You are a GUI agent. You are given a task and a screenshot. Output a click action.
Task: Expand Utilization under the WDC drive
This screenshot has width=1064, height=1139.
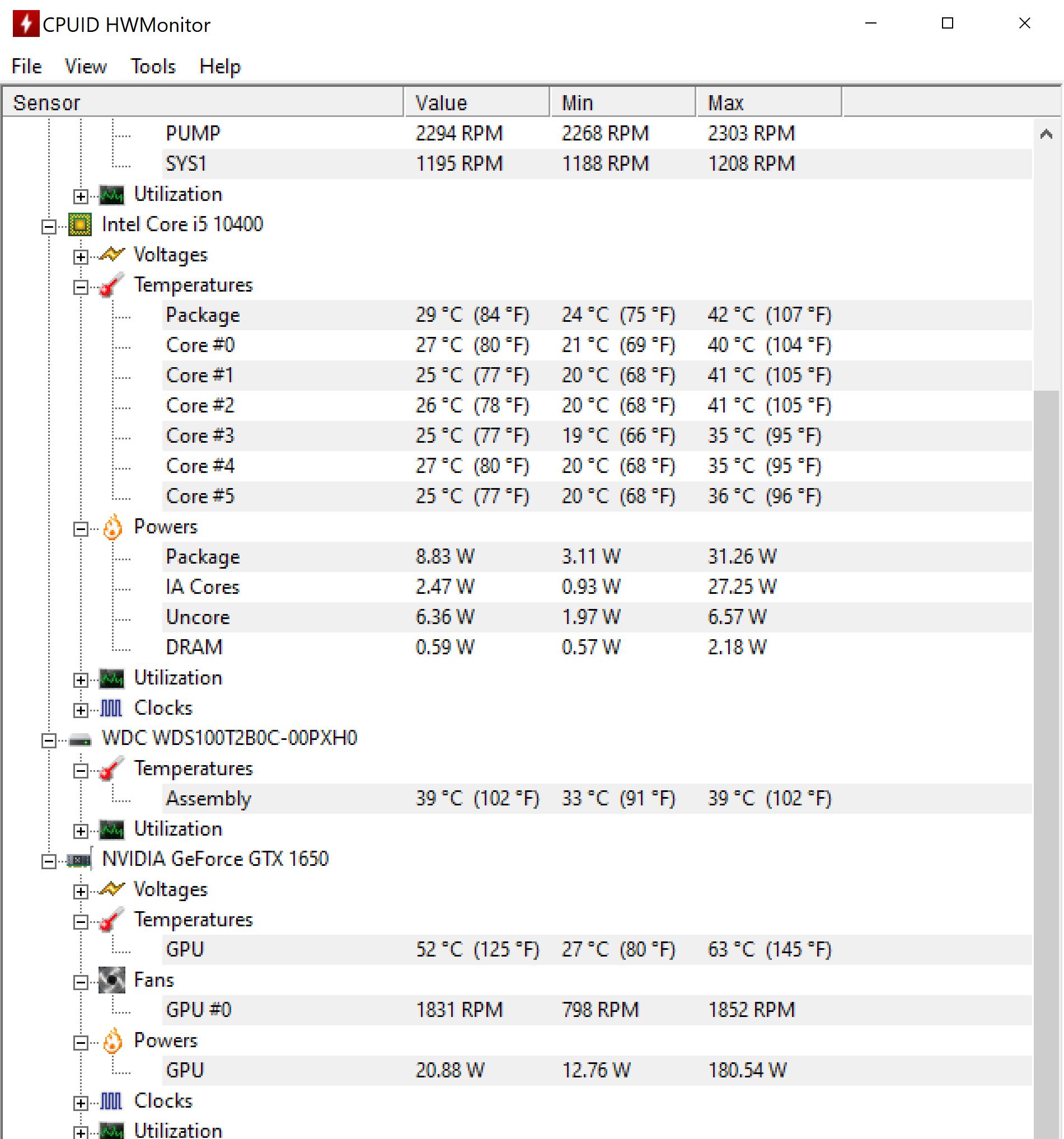click(81, 831)
